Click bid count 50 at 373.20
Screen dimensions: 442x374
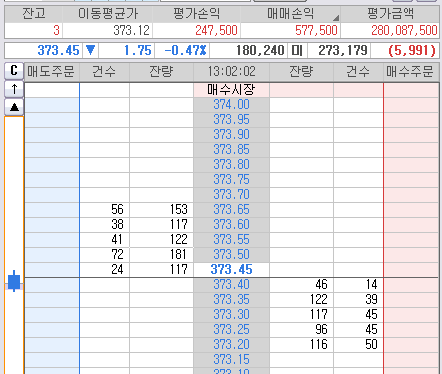point(371,345)
